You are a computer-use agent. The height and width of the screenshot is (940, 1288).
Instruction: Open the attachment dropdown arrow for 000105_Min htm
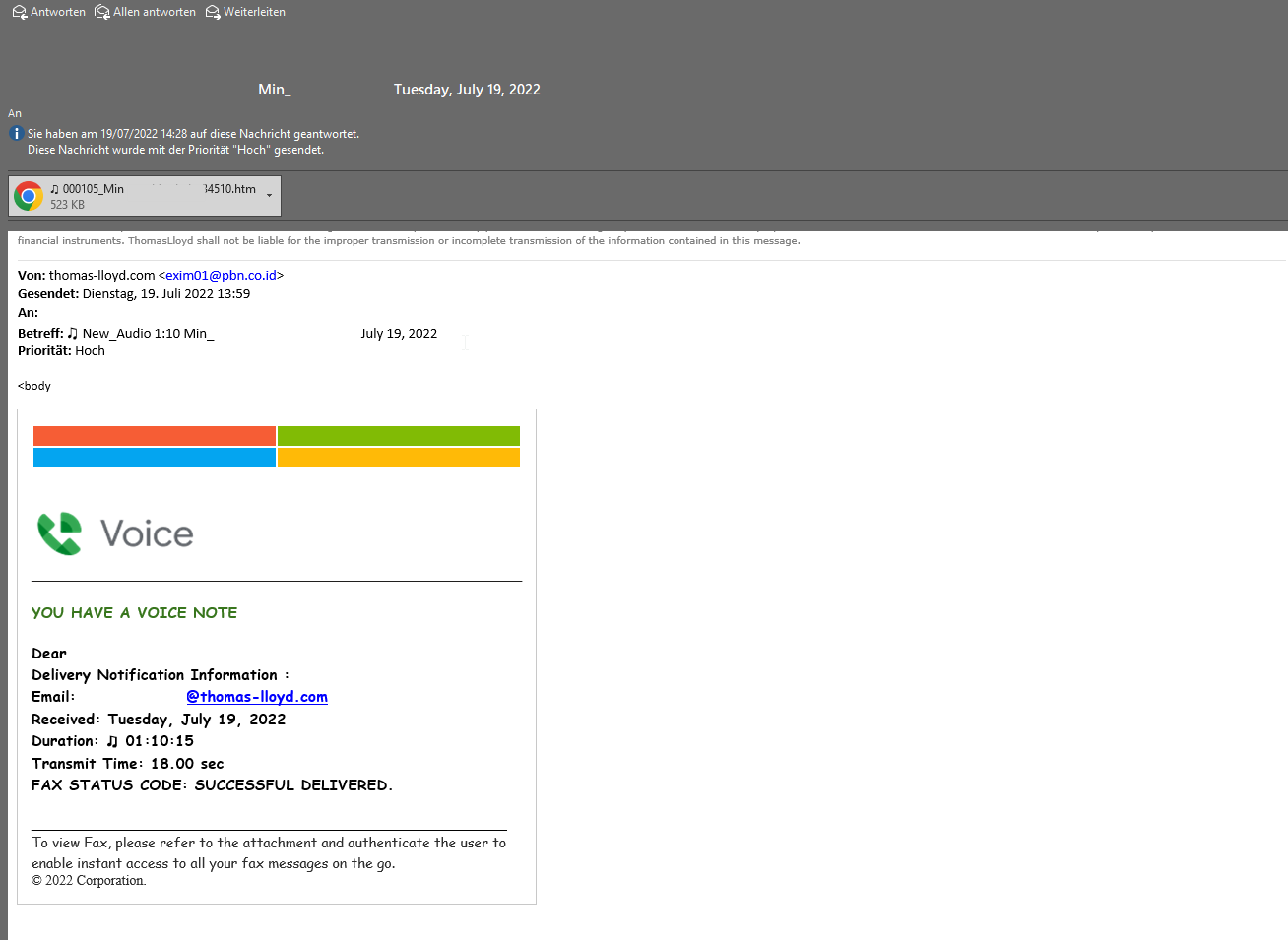[269, 196]
